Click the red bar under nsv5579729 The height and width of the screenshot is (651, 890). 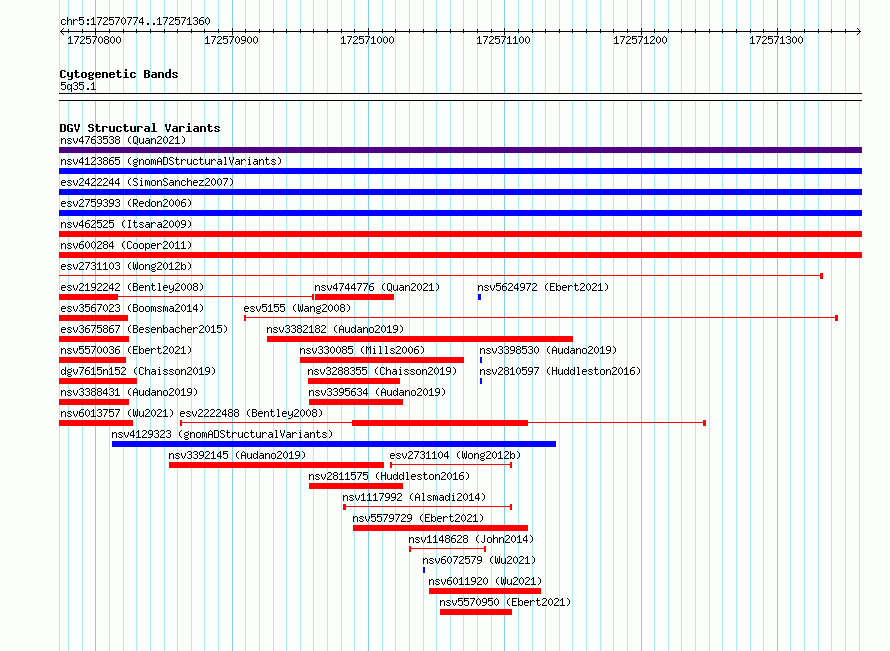coord(440,528)
